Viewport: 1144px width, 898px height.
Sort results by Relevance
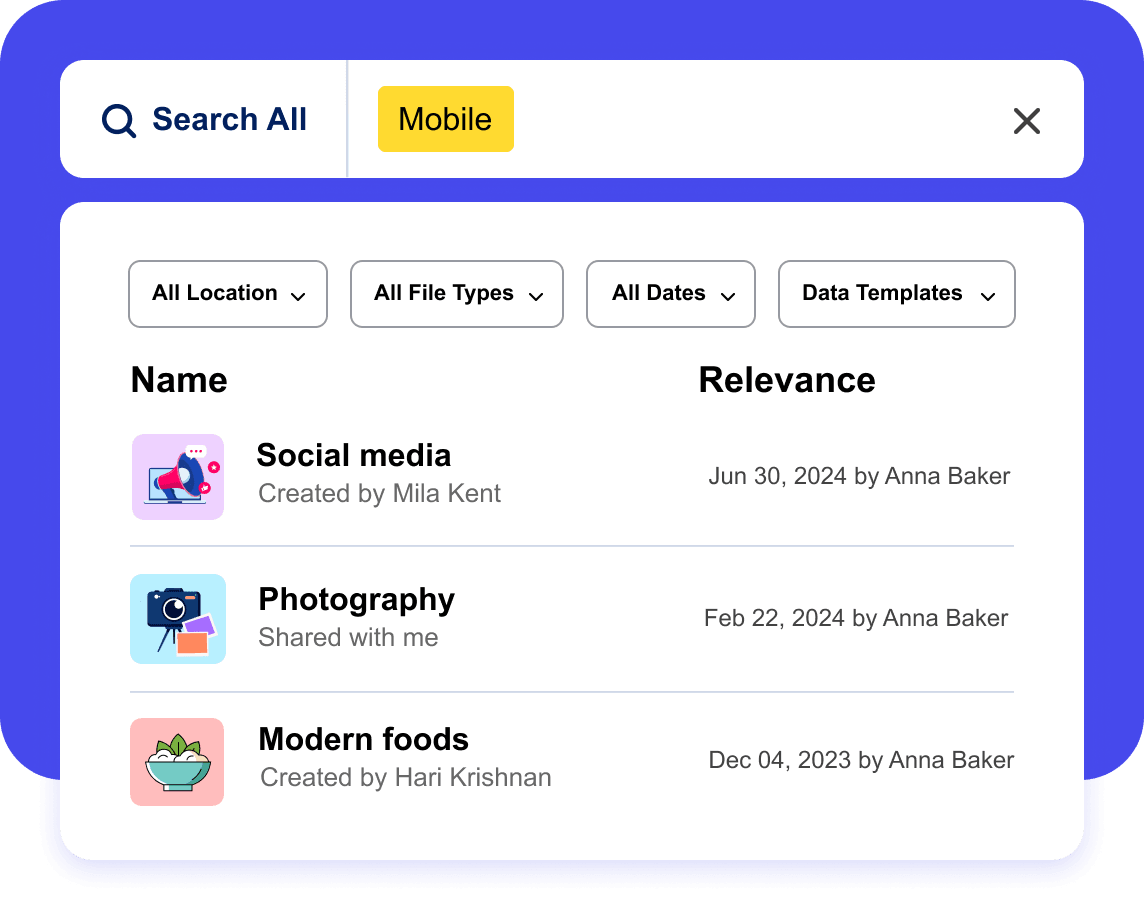pyautogui.click(x=787, y=380)
